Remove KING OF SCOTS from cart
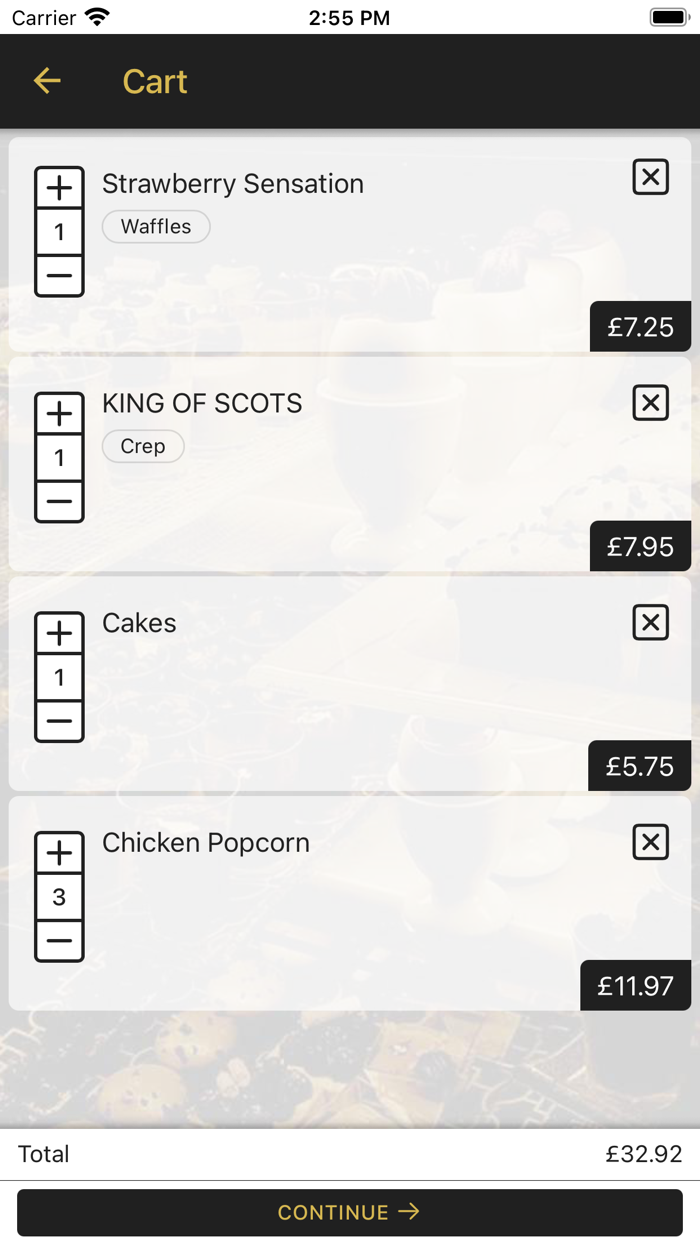Screen dimensions: 700x1244 [x=650, y=403]
